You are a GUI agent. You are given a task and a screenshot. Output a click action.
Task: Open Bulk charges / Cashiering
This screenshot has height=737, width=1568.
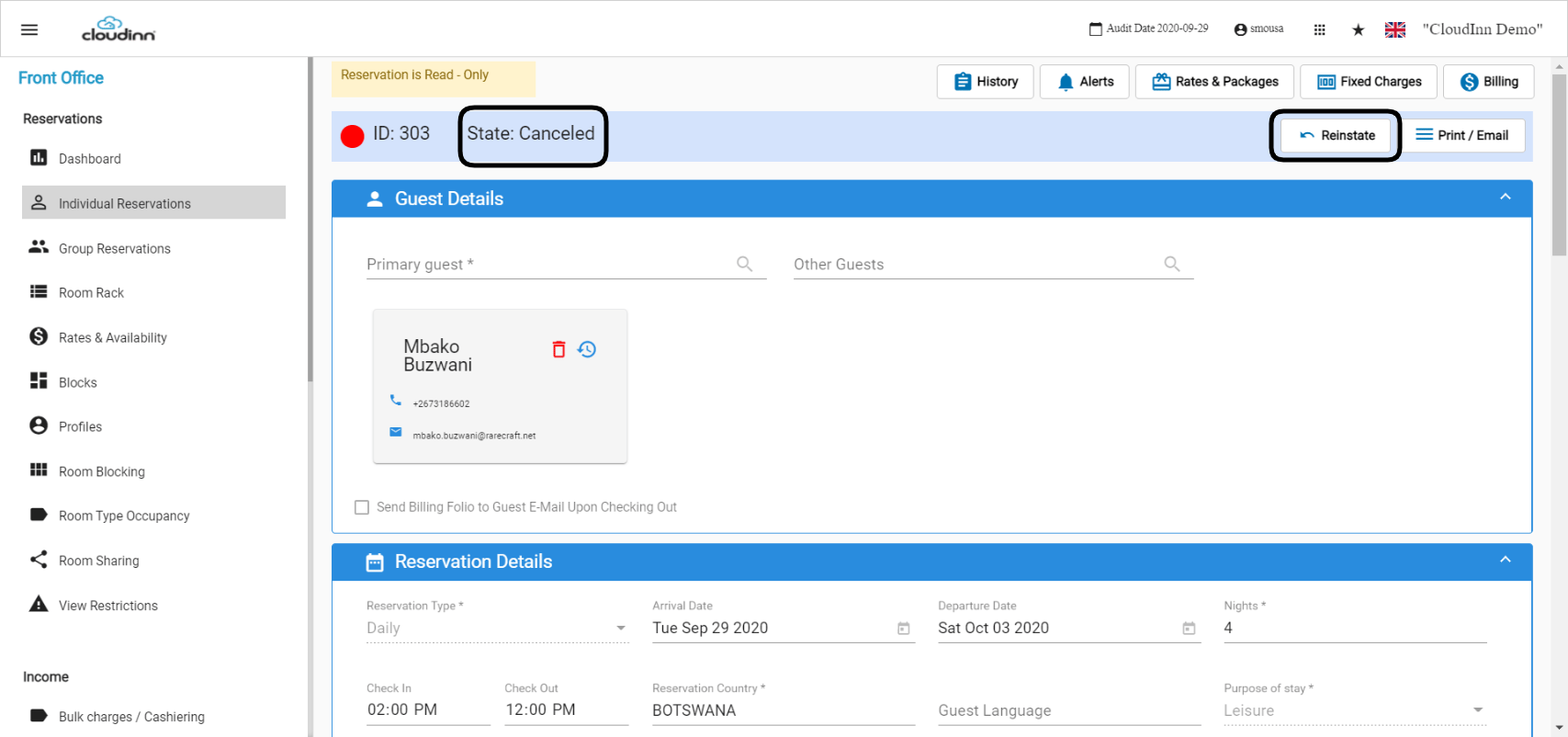153,717
